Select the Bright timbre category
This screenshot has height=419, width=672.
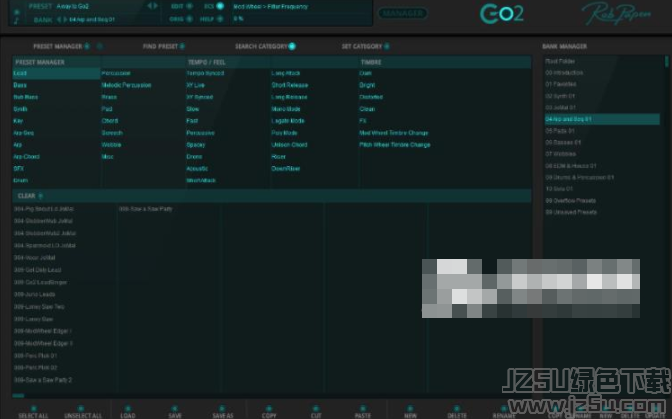click(367, 85)
